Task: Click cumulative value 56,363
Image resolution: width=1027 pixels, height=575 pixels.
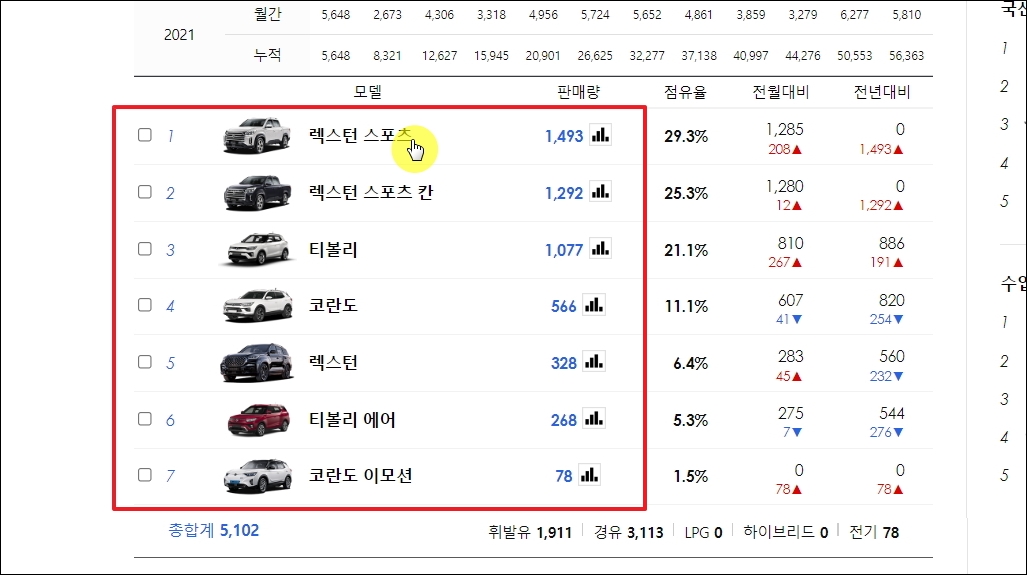Action: pos(906,56)
